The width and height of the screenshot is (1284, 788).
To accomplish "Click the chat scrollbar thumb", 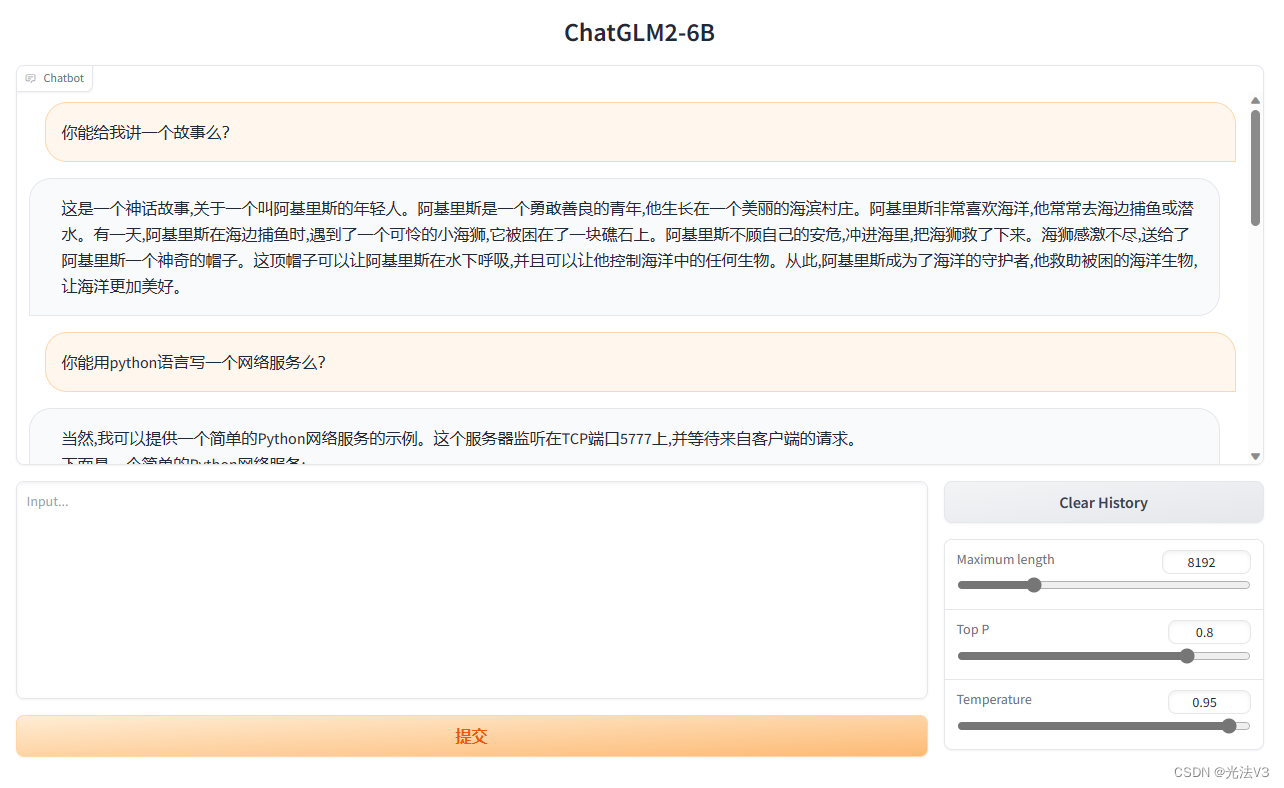I will [x=1255, y=167].
